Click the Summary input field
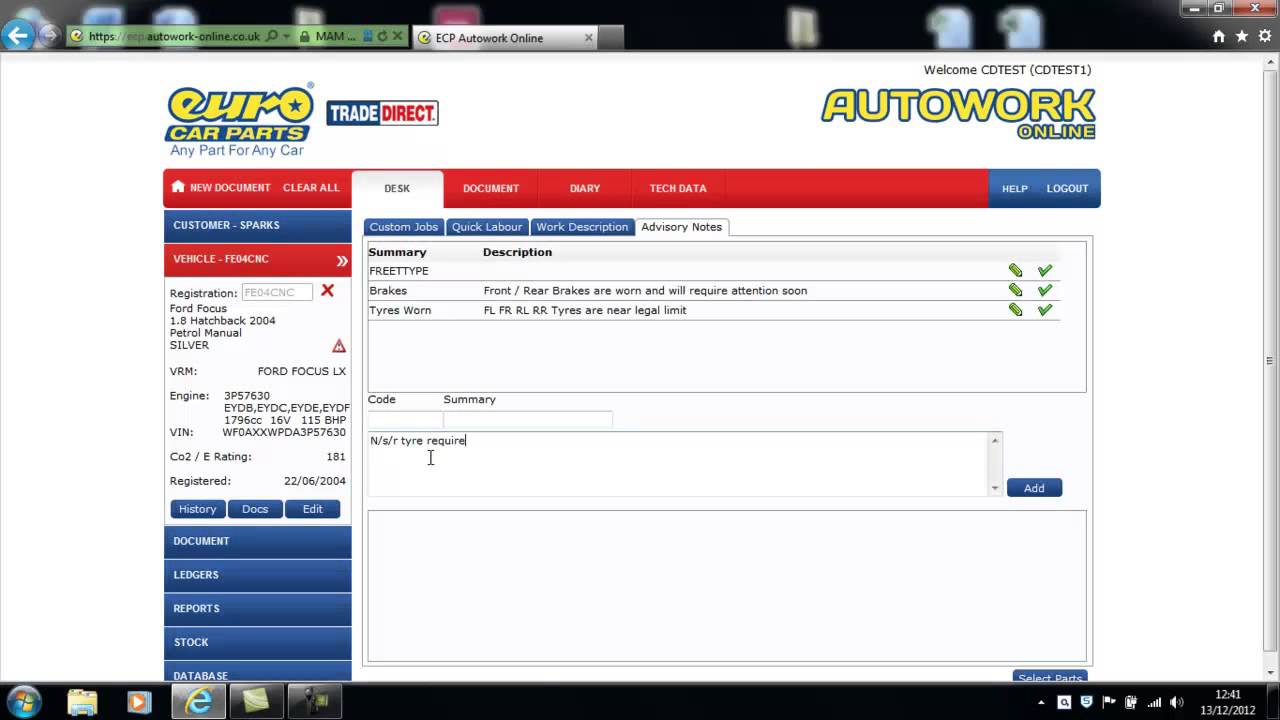The width and height of the screenshot is (1280, 720). (x=528, y=420)
